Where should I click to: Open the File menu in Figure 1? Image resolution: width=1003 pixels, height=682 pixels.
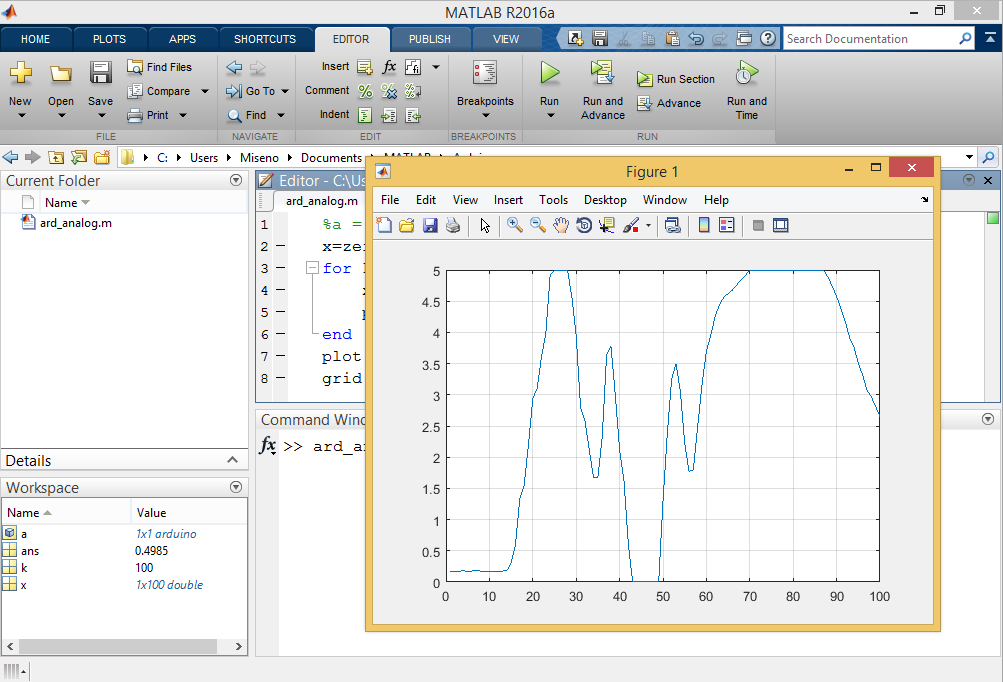tap(390, 200)
